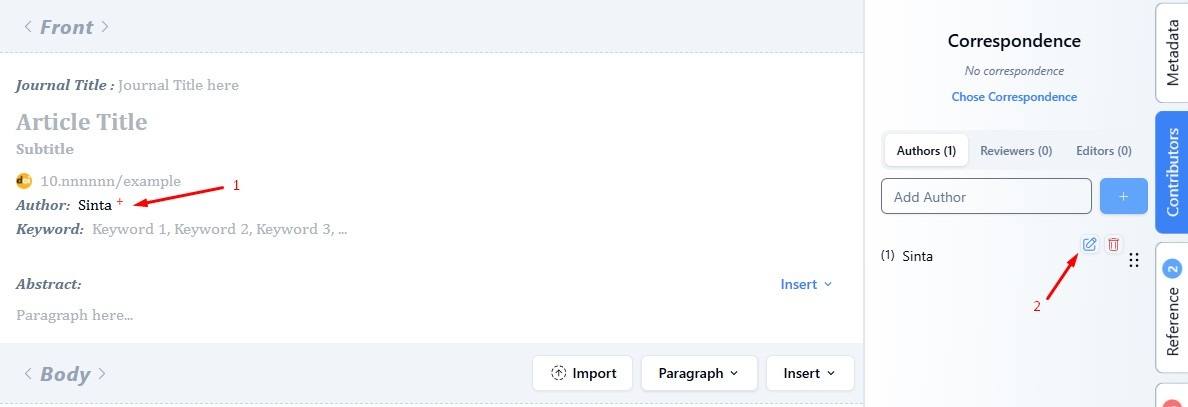1188x407 pixels.
Task: Click the Add Author input field
Action: click(985, 197)
